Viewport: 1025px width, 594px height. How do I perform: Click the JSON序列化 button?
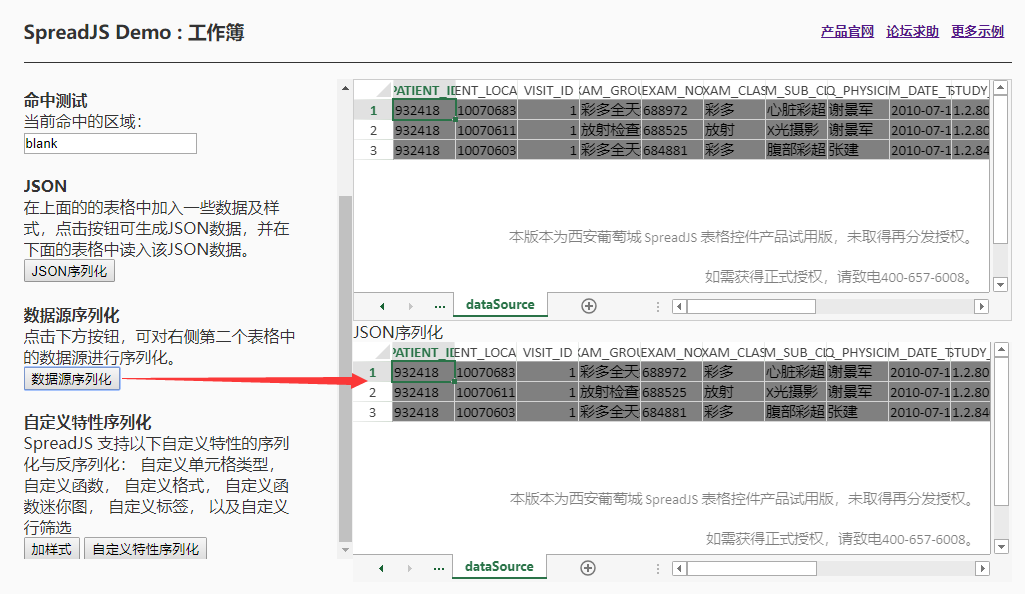coord(69,271)
